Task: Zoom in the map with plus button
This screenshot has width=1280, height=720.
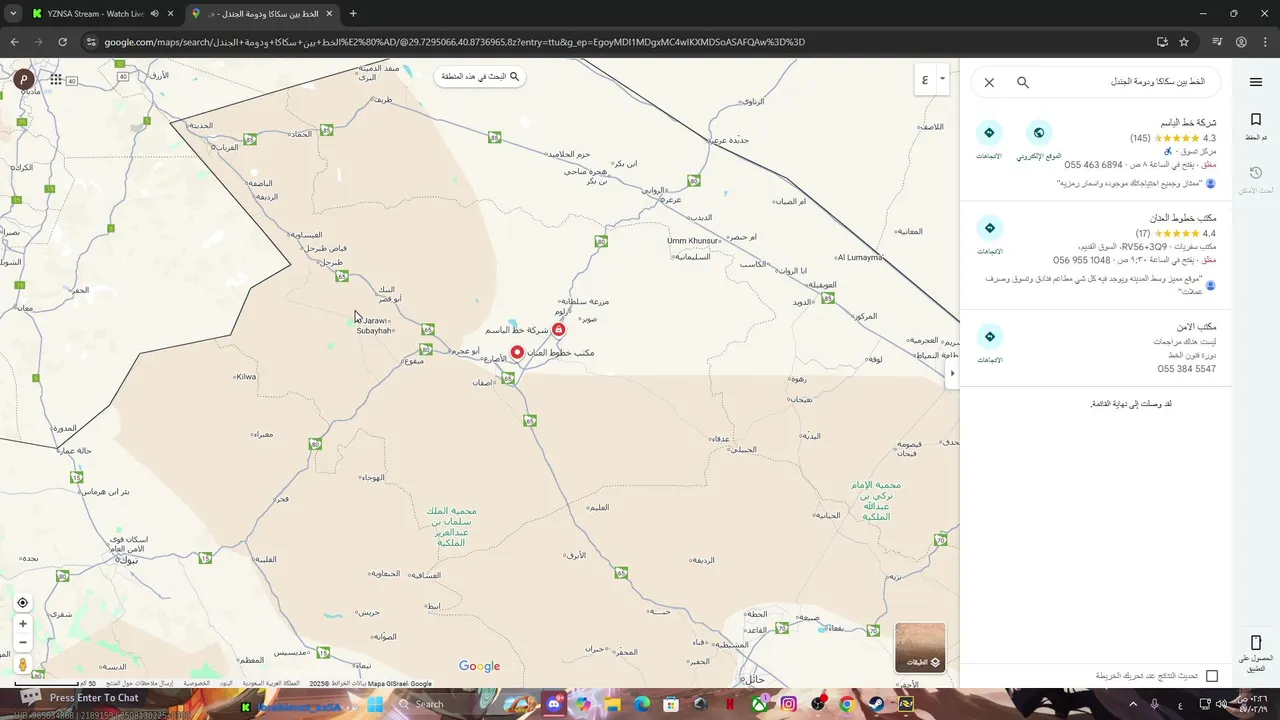Action: (22, 624)
